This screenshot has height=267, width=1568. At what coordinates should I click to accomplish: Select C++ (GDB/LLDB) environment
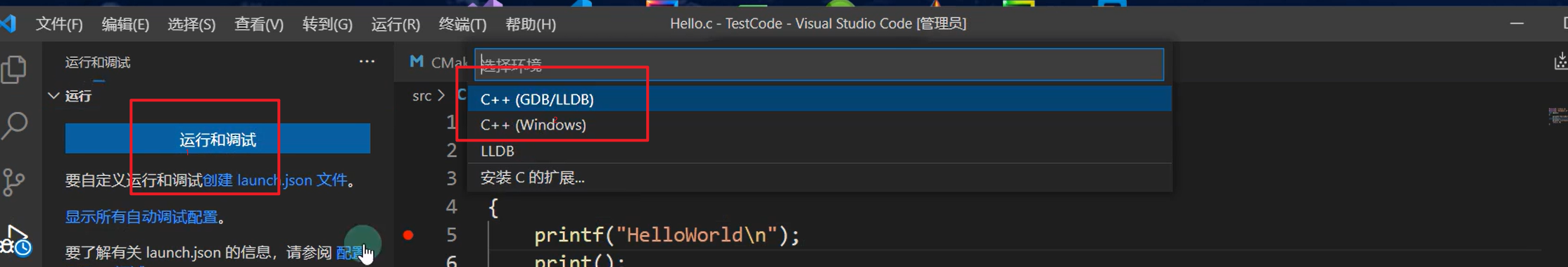(819, 99)
